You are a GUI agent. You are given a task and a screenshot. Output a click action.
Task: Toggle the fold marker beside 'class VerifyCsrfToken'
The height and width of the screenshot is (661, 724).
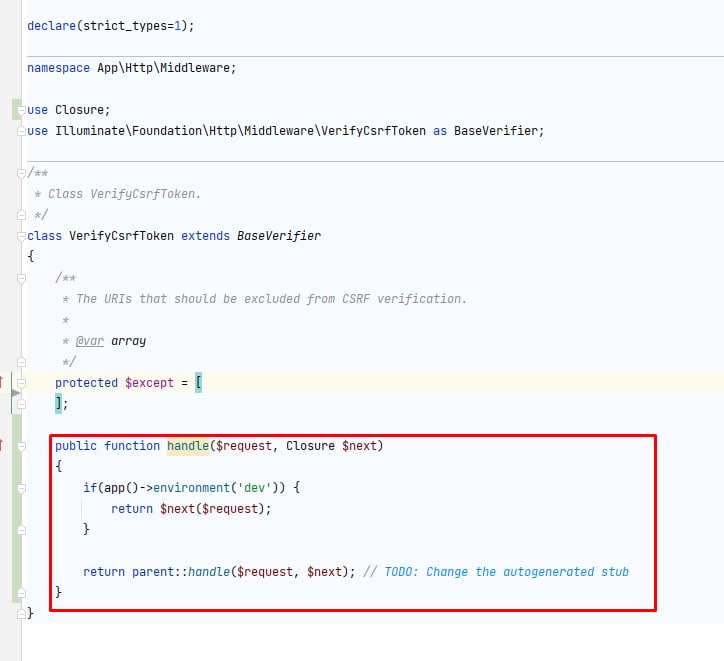[x=21, y=236]
